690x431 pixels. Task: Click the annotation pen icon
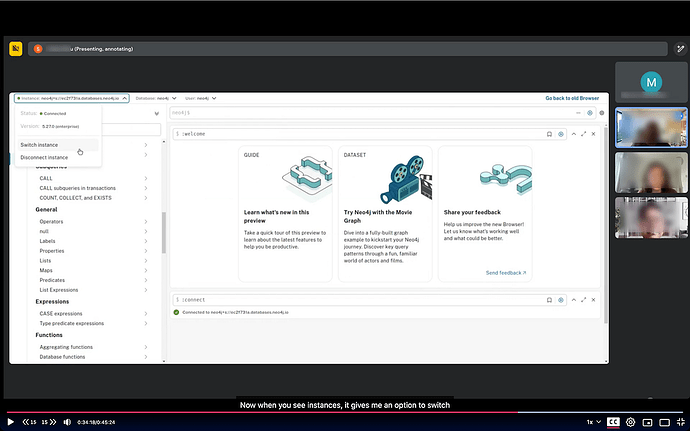point(680,49)
